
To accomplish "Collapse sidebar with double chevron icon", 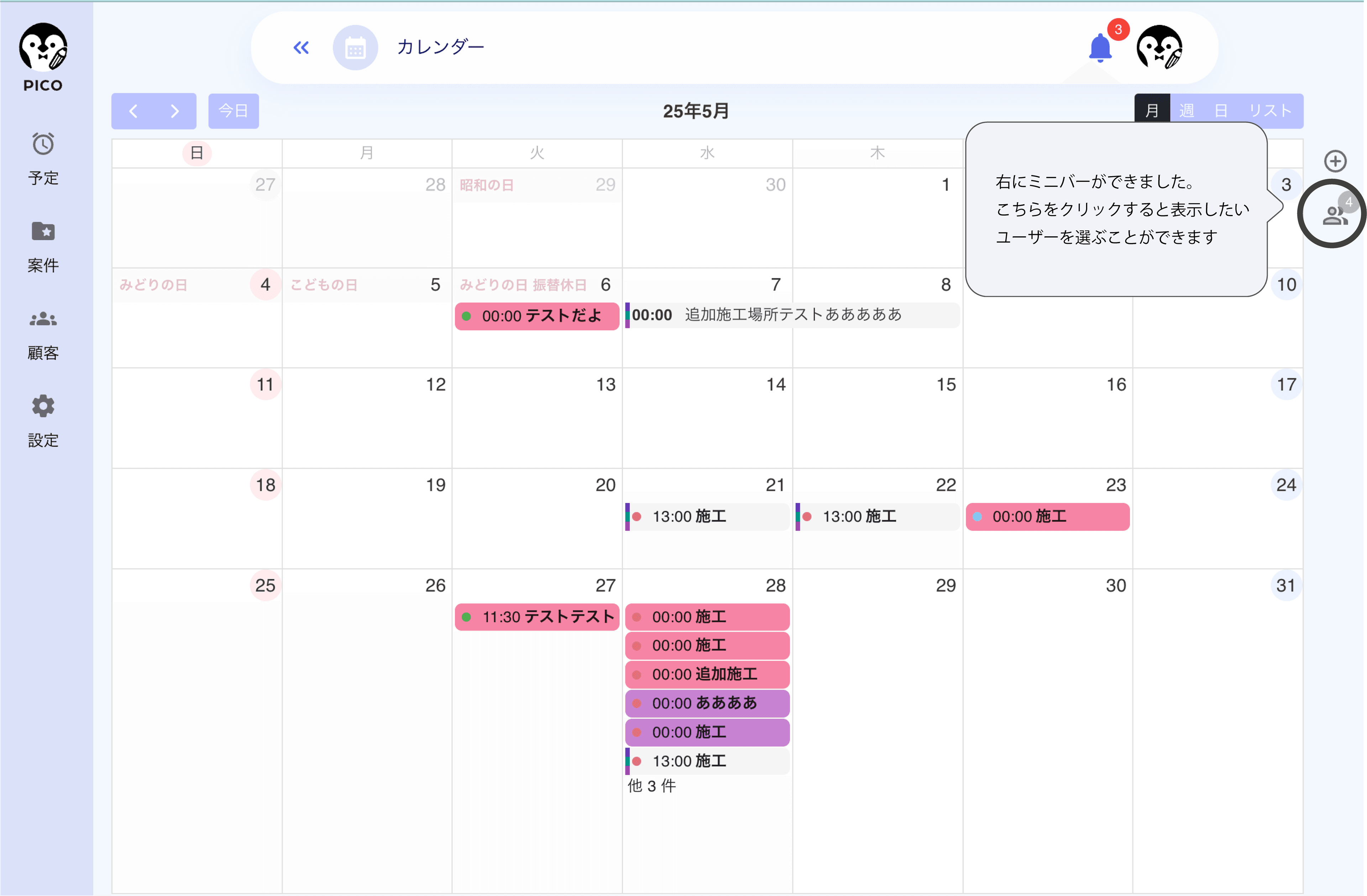I will click(301, 48).
